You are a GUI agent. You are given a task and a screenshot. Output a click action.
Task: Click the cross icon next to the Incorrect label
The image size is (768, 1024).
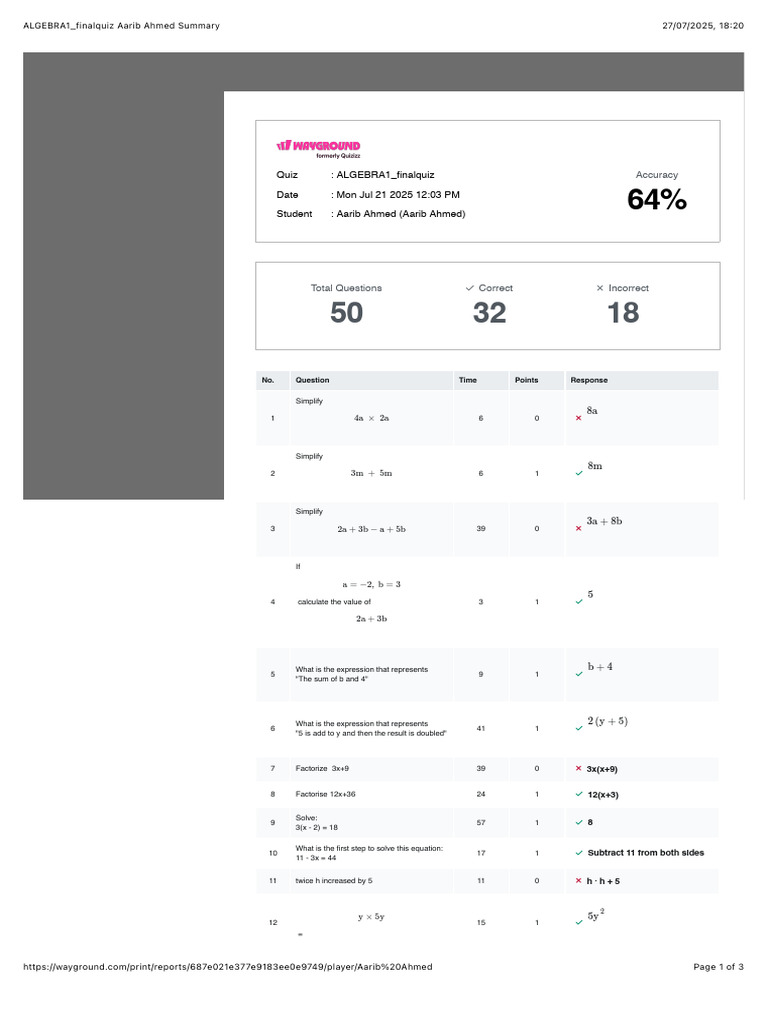pos(600,288)
